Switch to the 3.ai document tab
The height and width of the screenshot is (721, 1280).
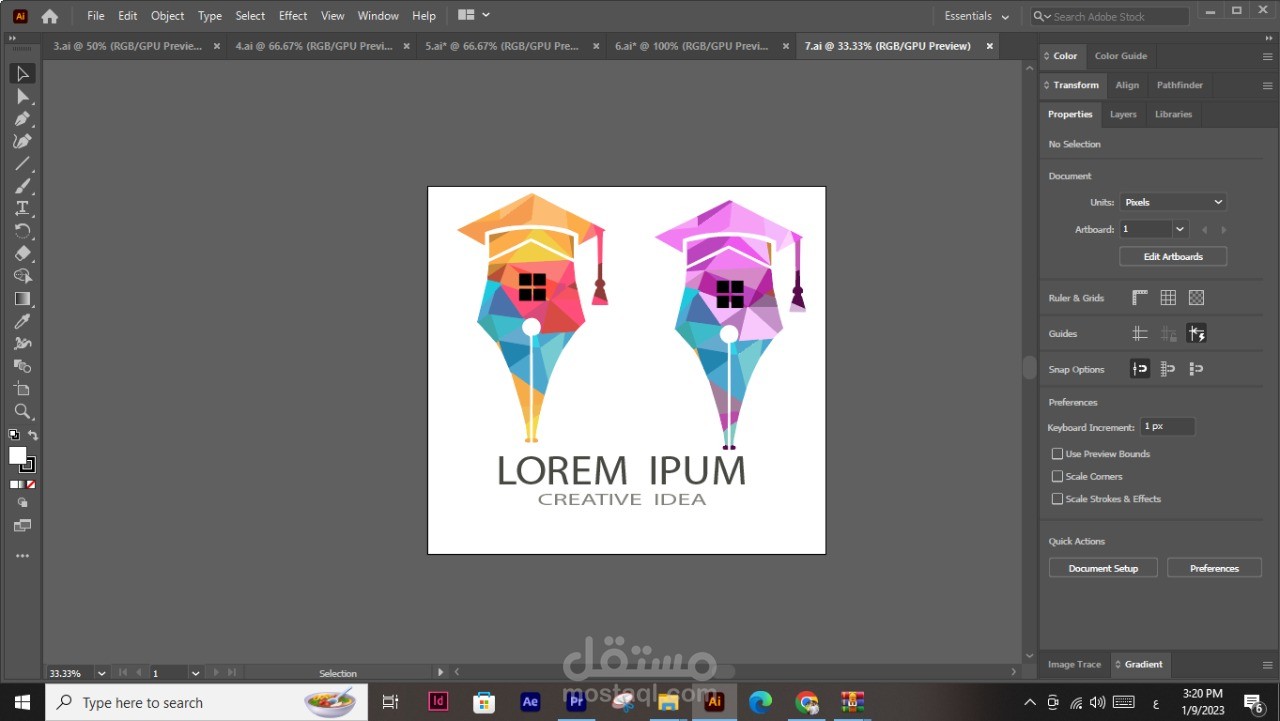tap(128, 46)
